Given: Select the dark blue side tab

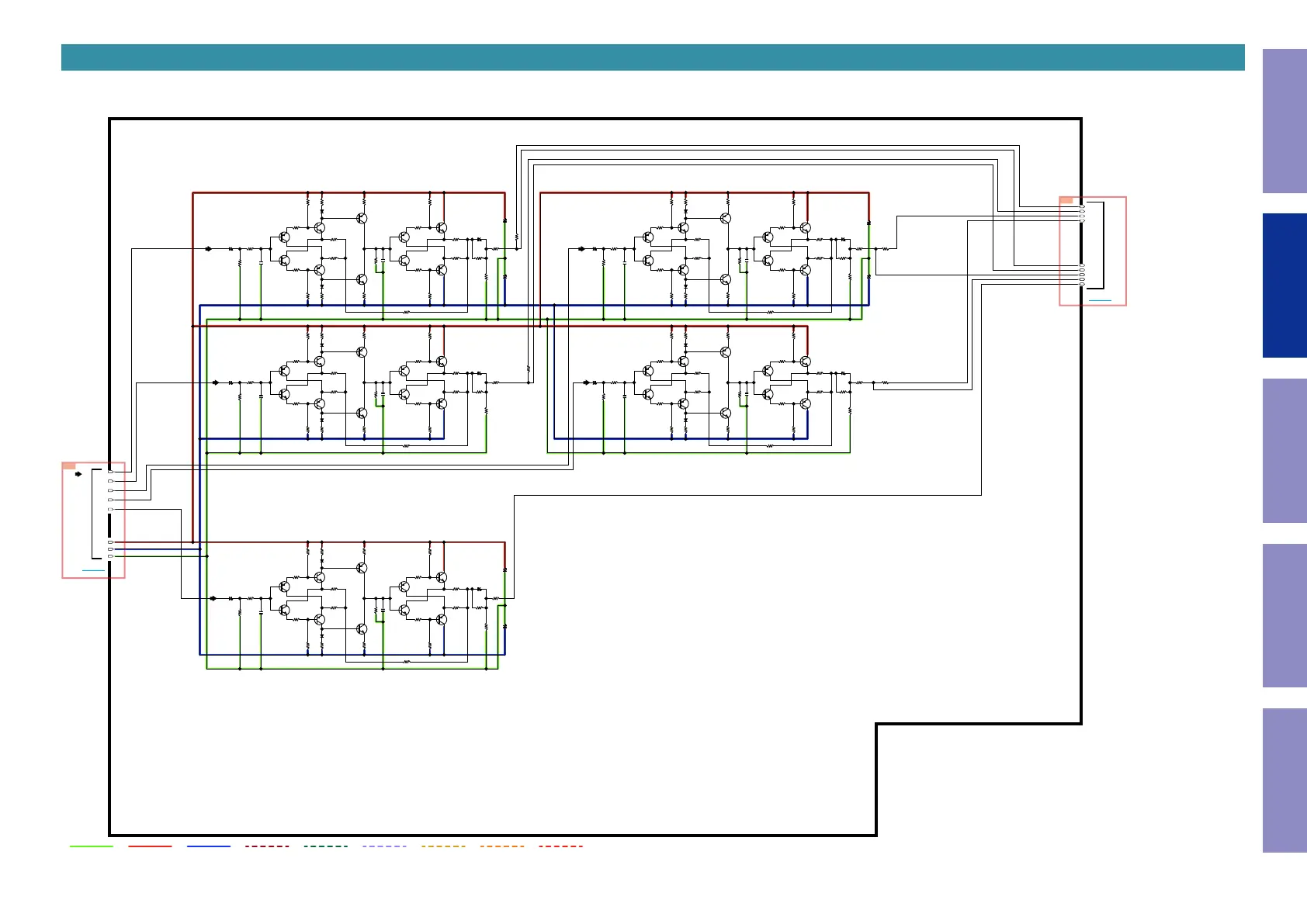Looking at the screenshot, I should click(1284, 286).
